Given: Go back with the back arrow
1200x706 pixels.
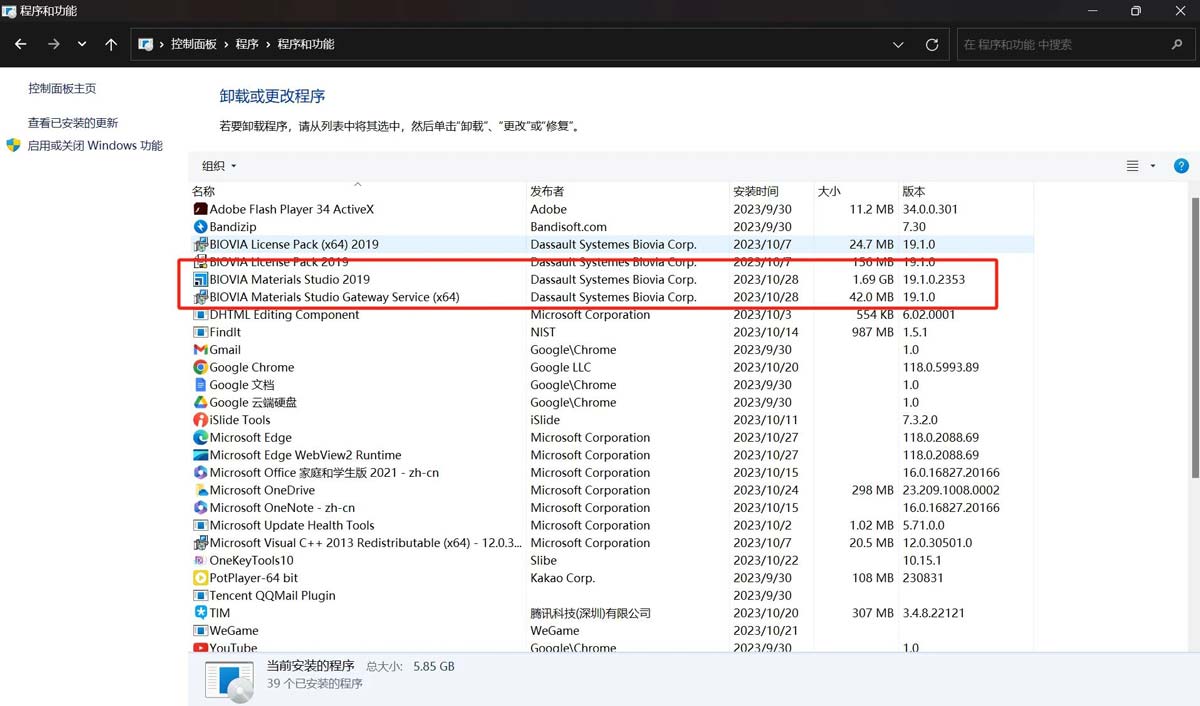Looking at the screenshot, I should tap(20, 44).
